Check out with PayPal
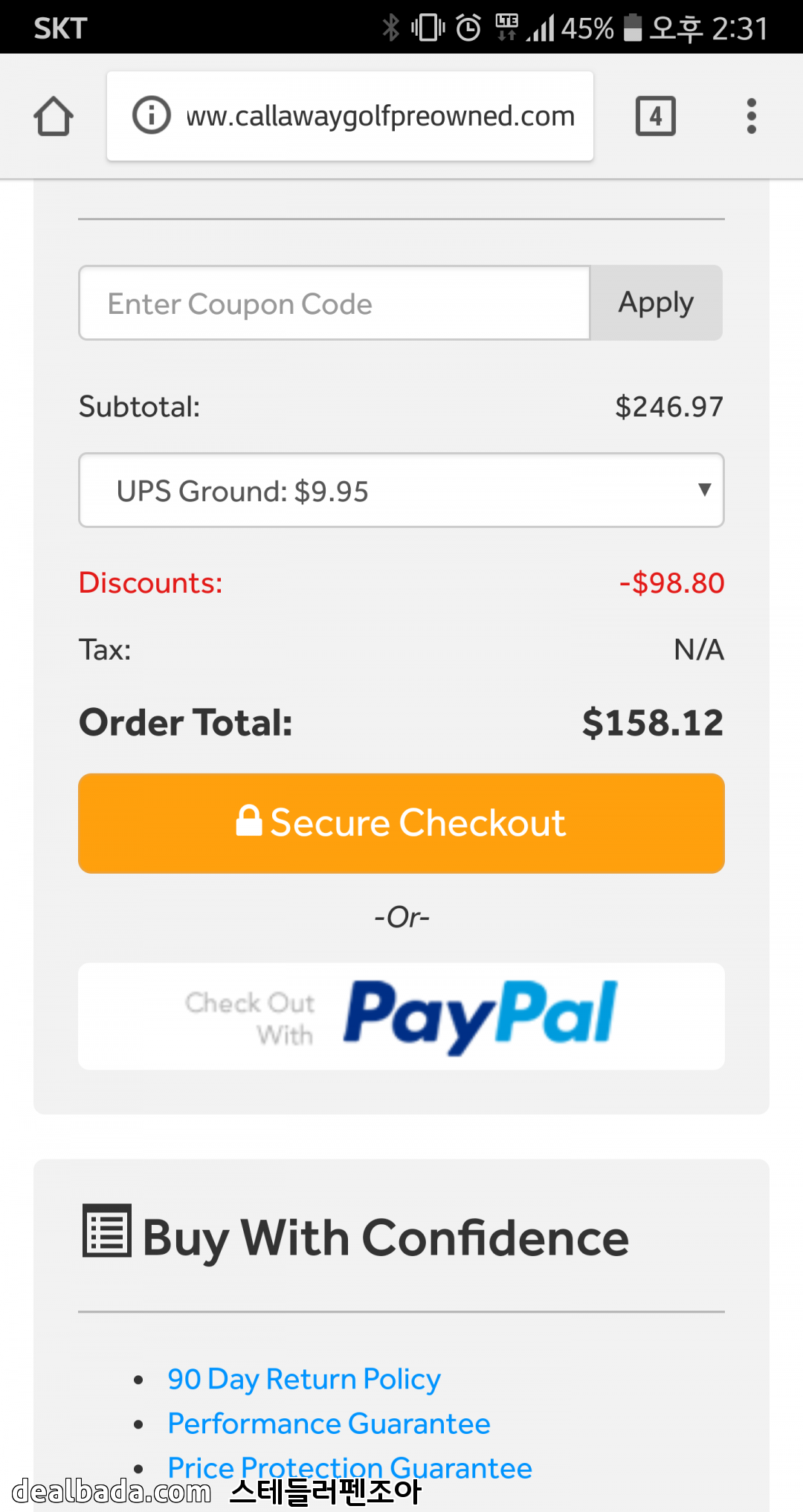The width and height of the screenshot is (803, 1512). click(401, 1017)
